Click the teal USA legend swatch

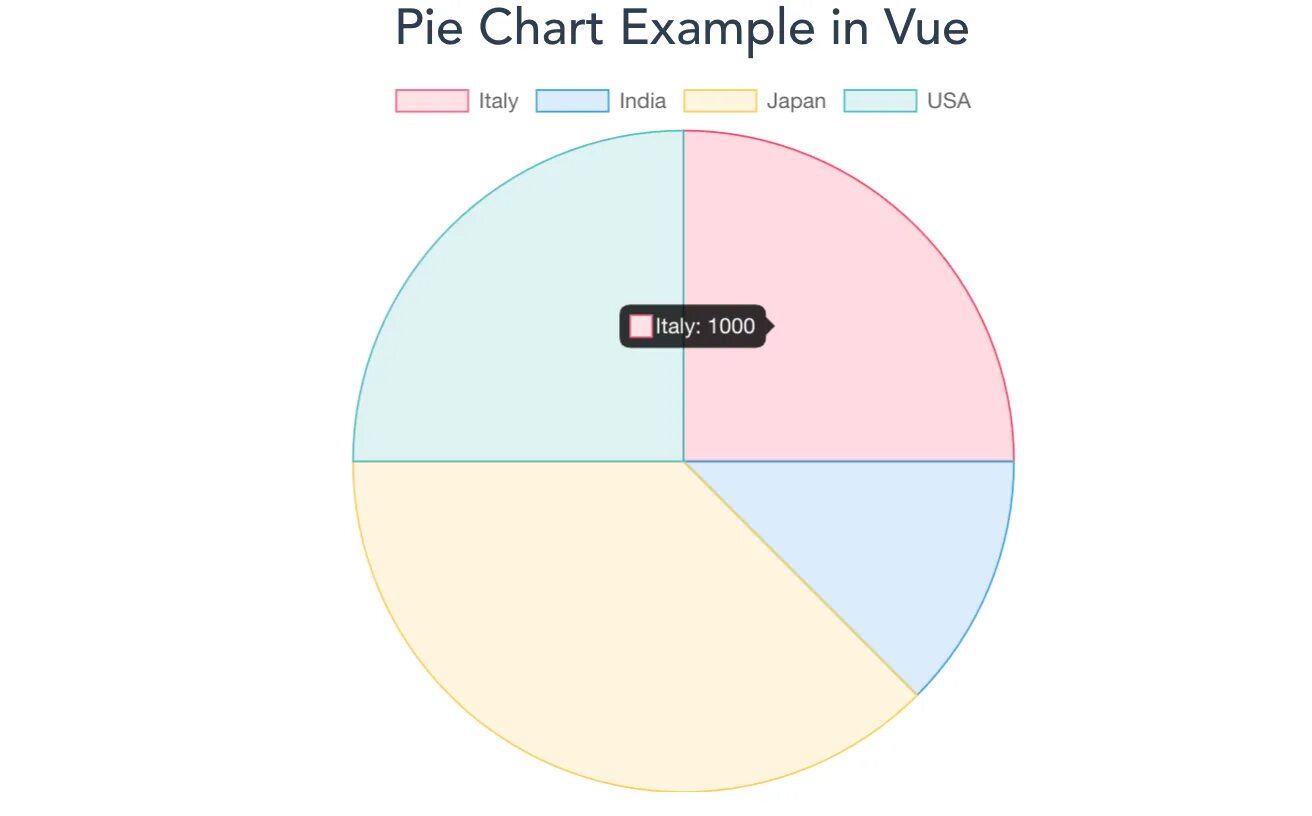(880, 101)
